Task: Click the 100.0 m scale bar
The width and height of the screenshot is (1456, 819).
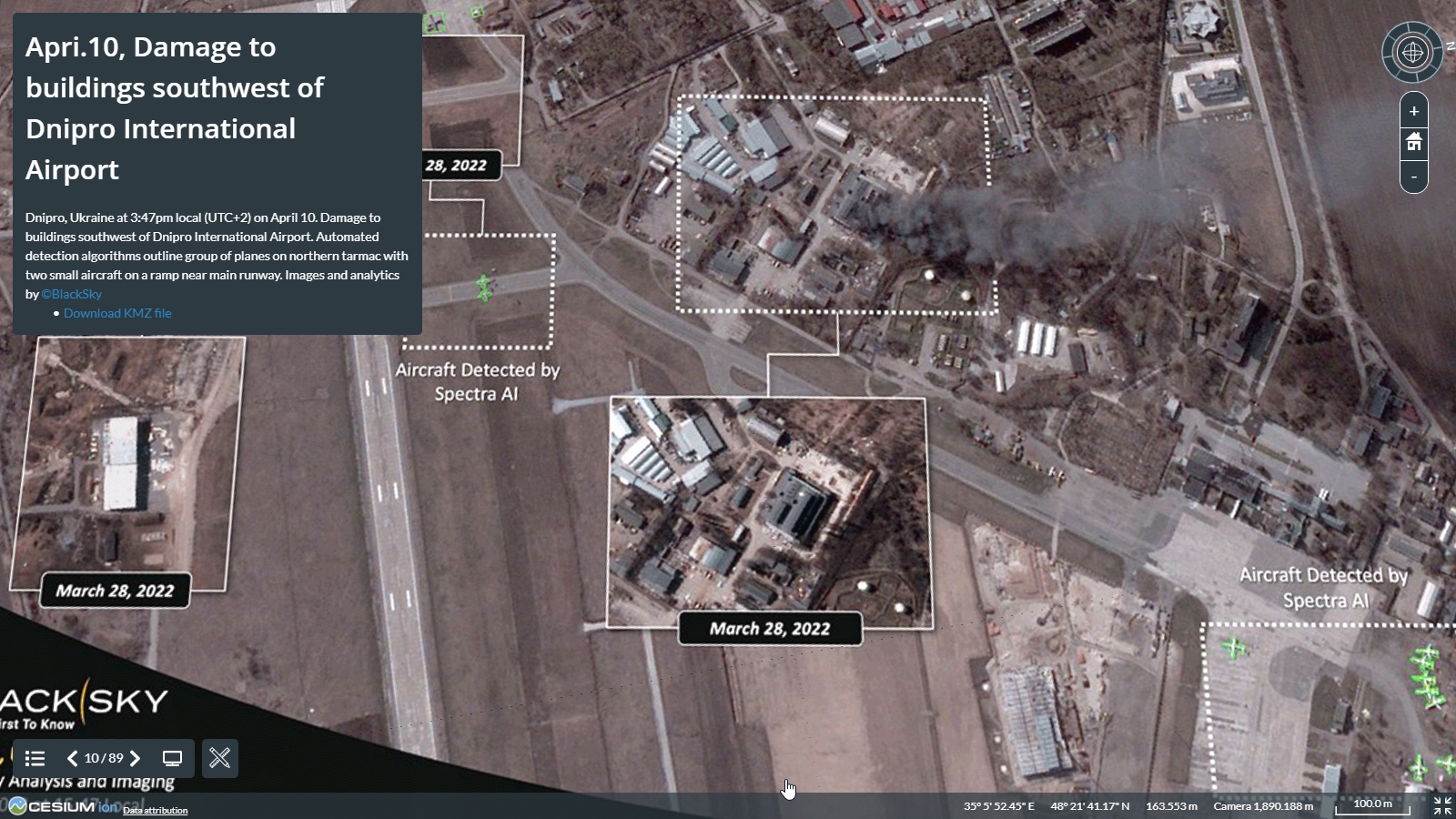Action: (x=1372, y=805)
